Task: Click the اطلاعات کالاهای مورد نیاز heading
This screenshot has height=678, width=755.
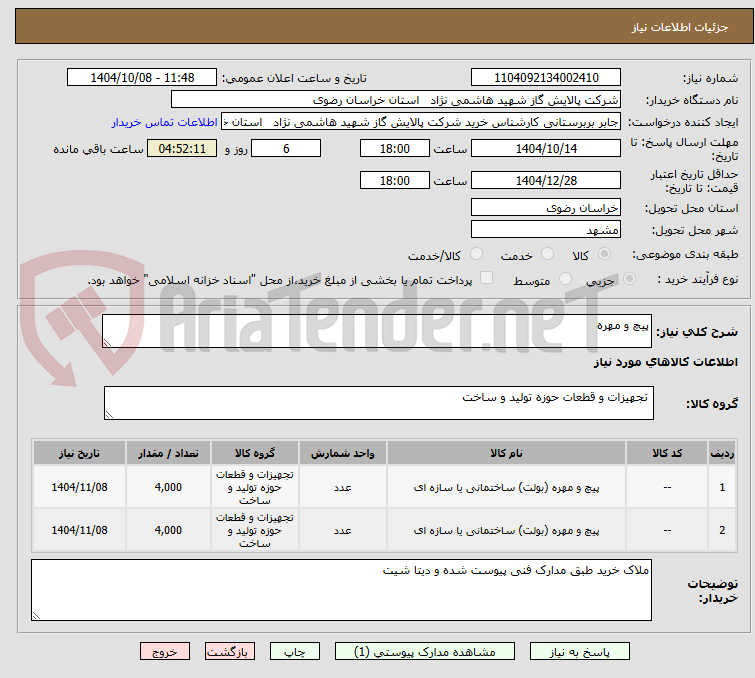Action: pyautogui.click(x=665, y=362)
